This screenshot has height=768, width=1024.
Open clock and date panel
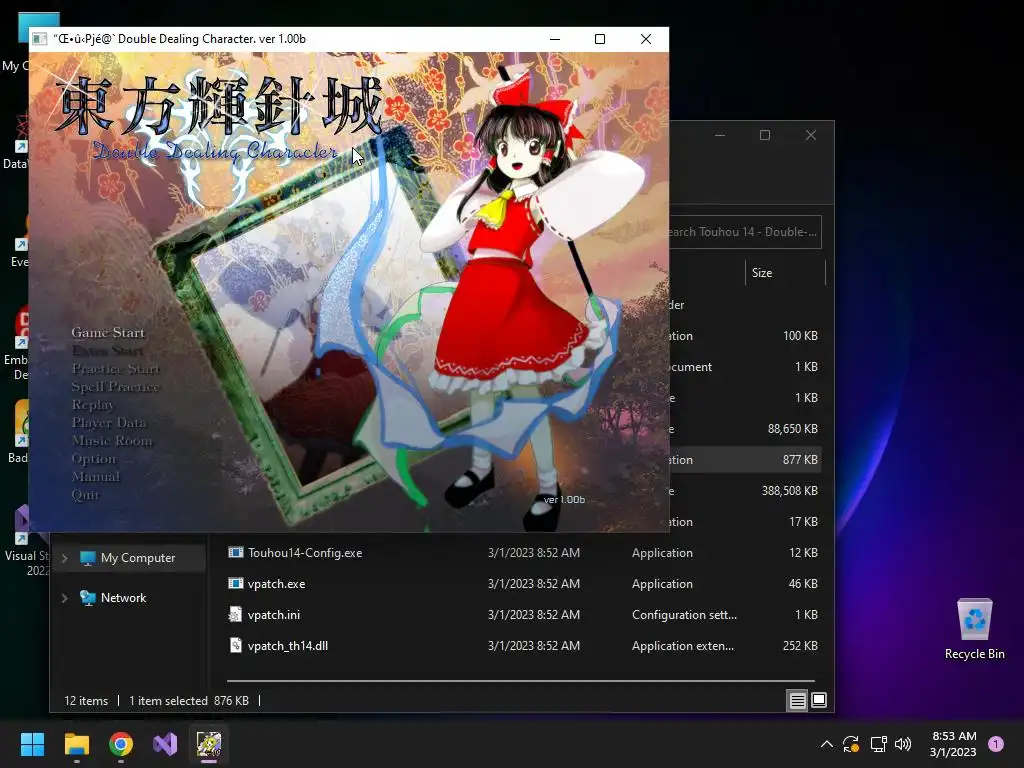(953, 744)
